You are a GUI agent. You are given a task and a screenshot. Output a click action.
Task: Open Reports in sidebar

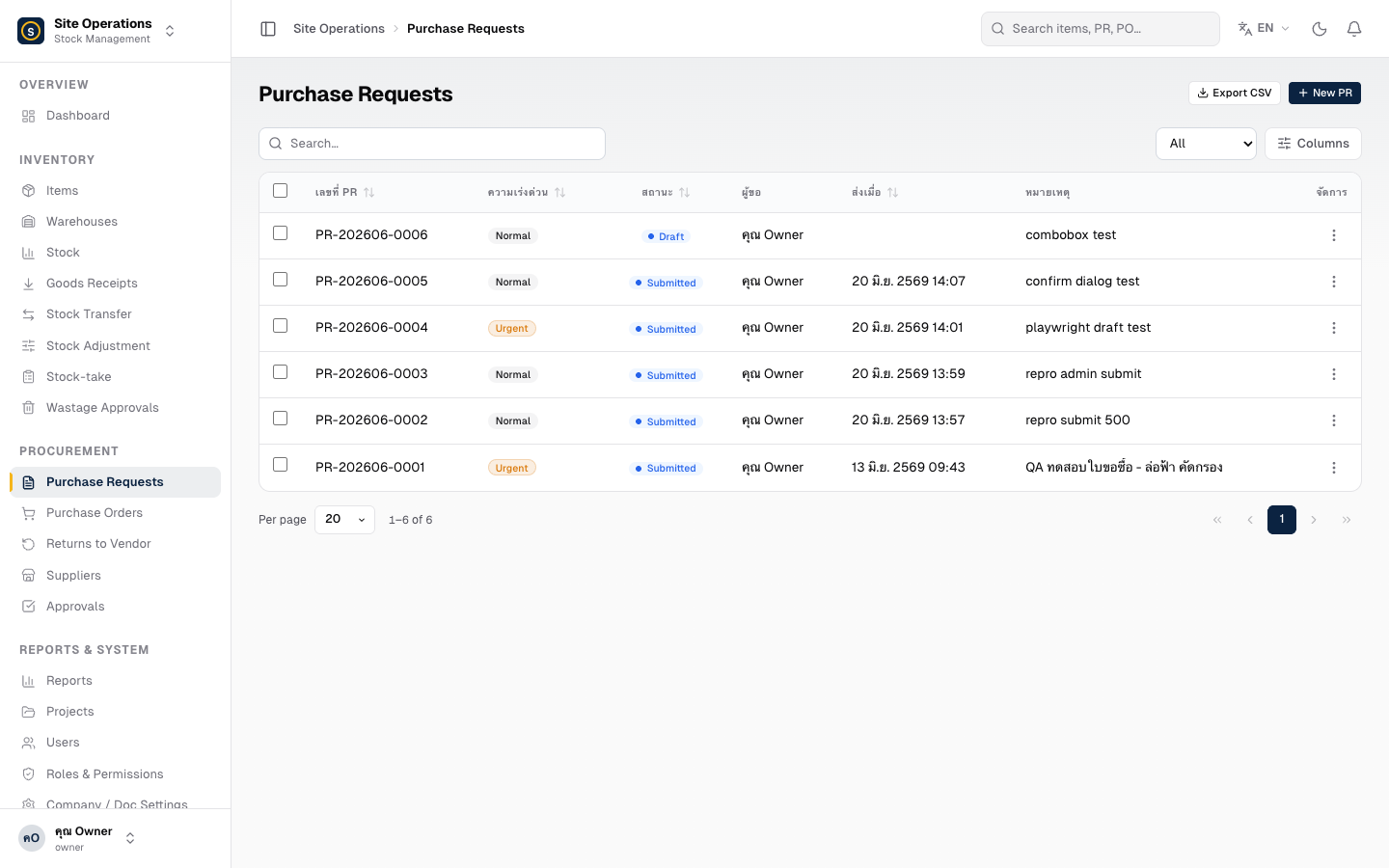pyautogui.click(x=115, y=681)
